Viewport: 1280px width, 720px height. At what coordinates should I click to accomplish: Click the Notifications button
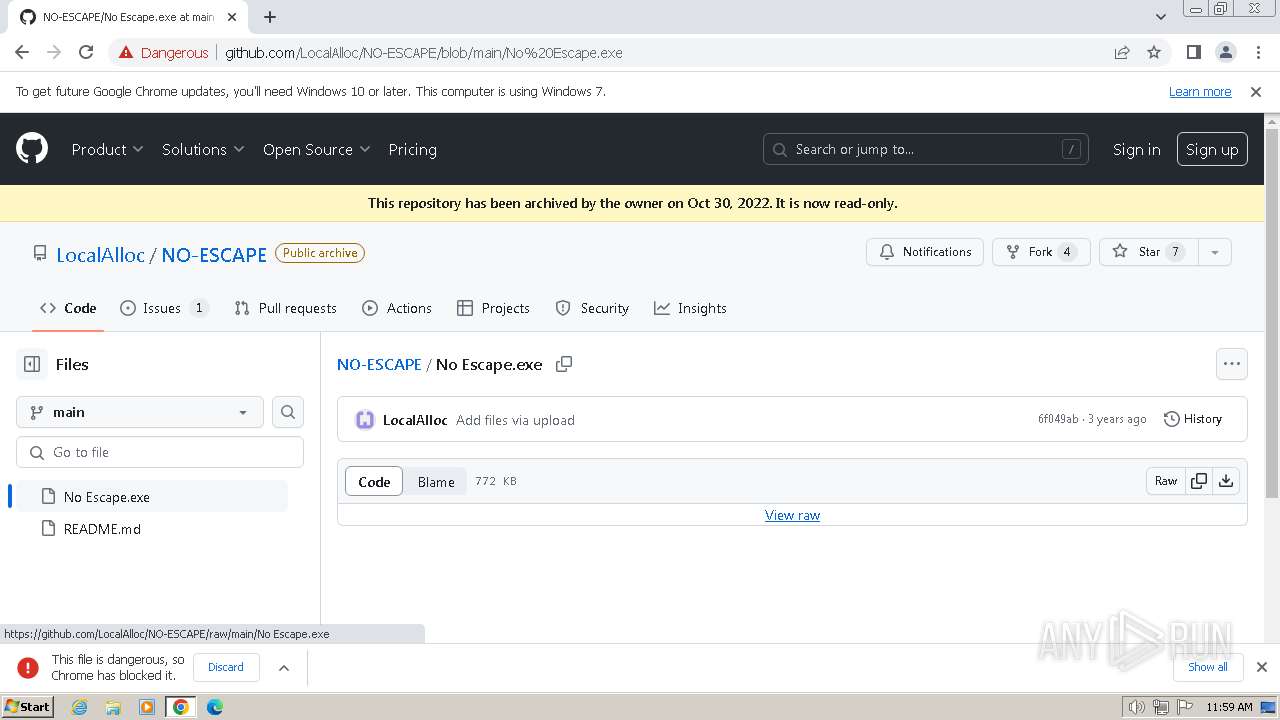click(925, 252)
